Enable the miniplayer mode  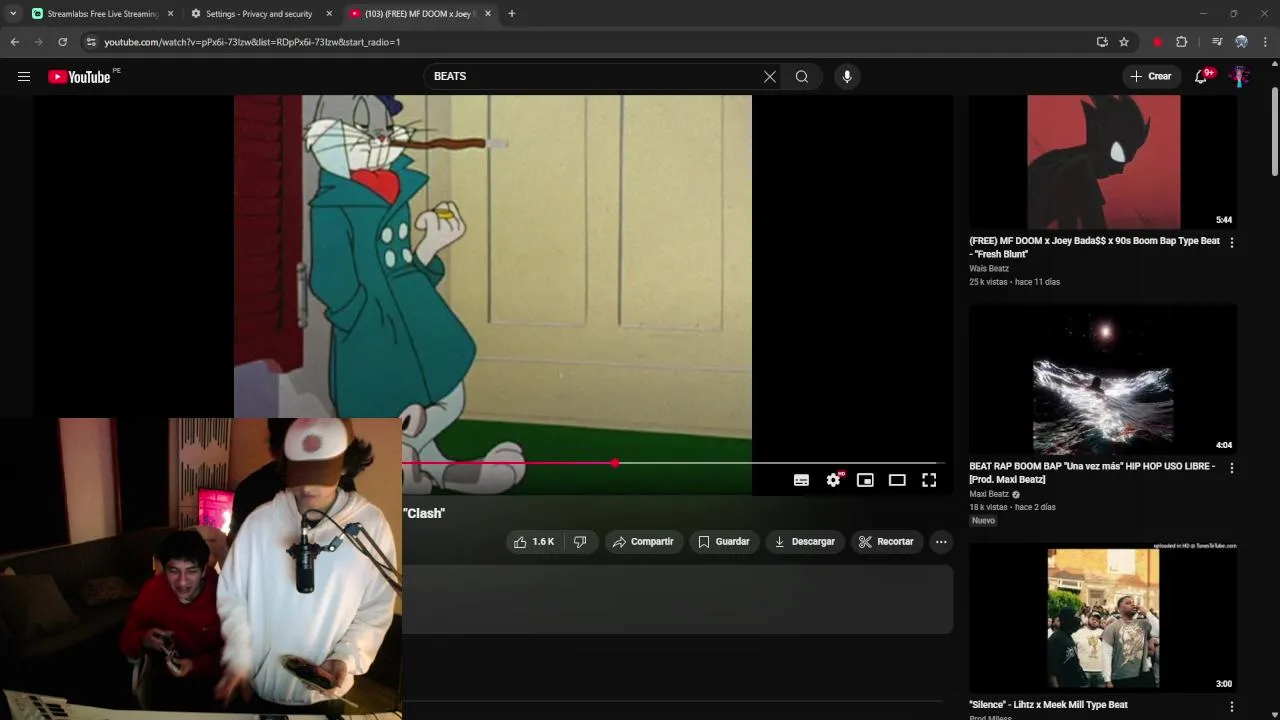tap(865, 480)
